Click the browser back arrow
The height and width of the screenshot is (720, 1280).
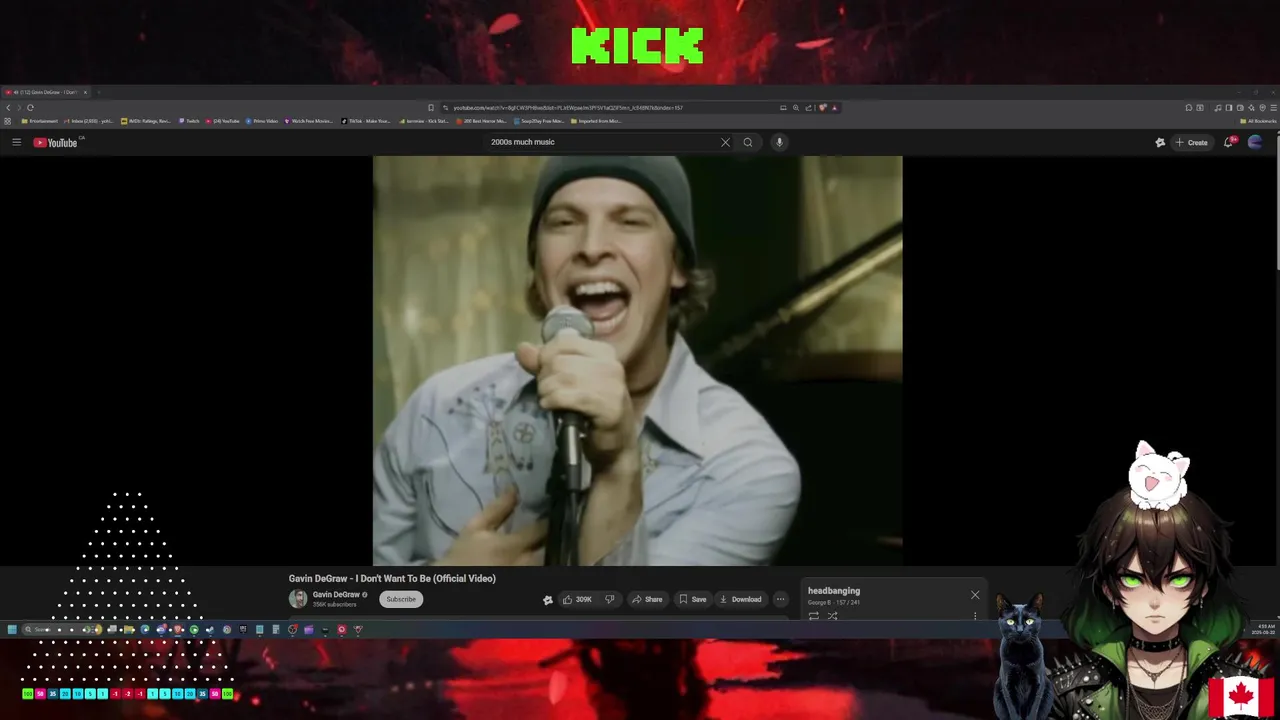(x=8, y=107)
